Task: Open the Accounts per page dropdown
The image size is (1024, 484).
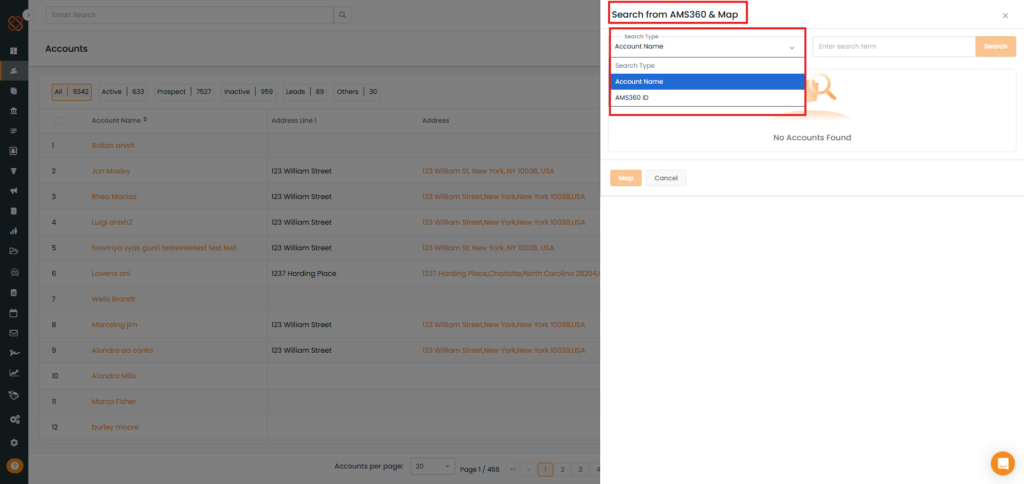Action: point(432,467)
